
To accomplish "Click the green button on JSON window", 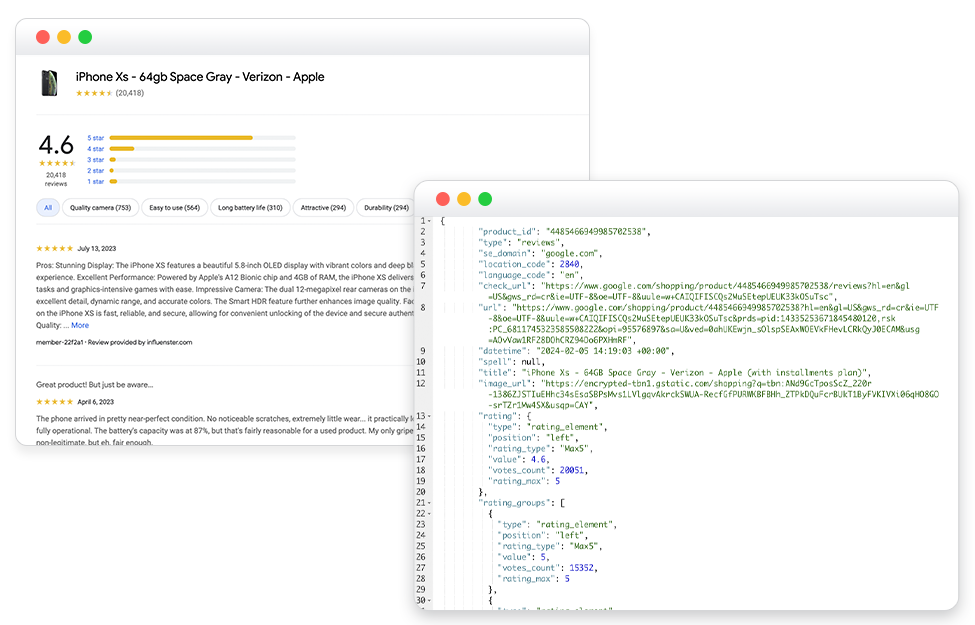I will coord(485,199).
